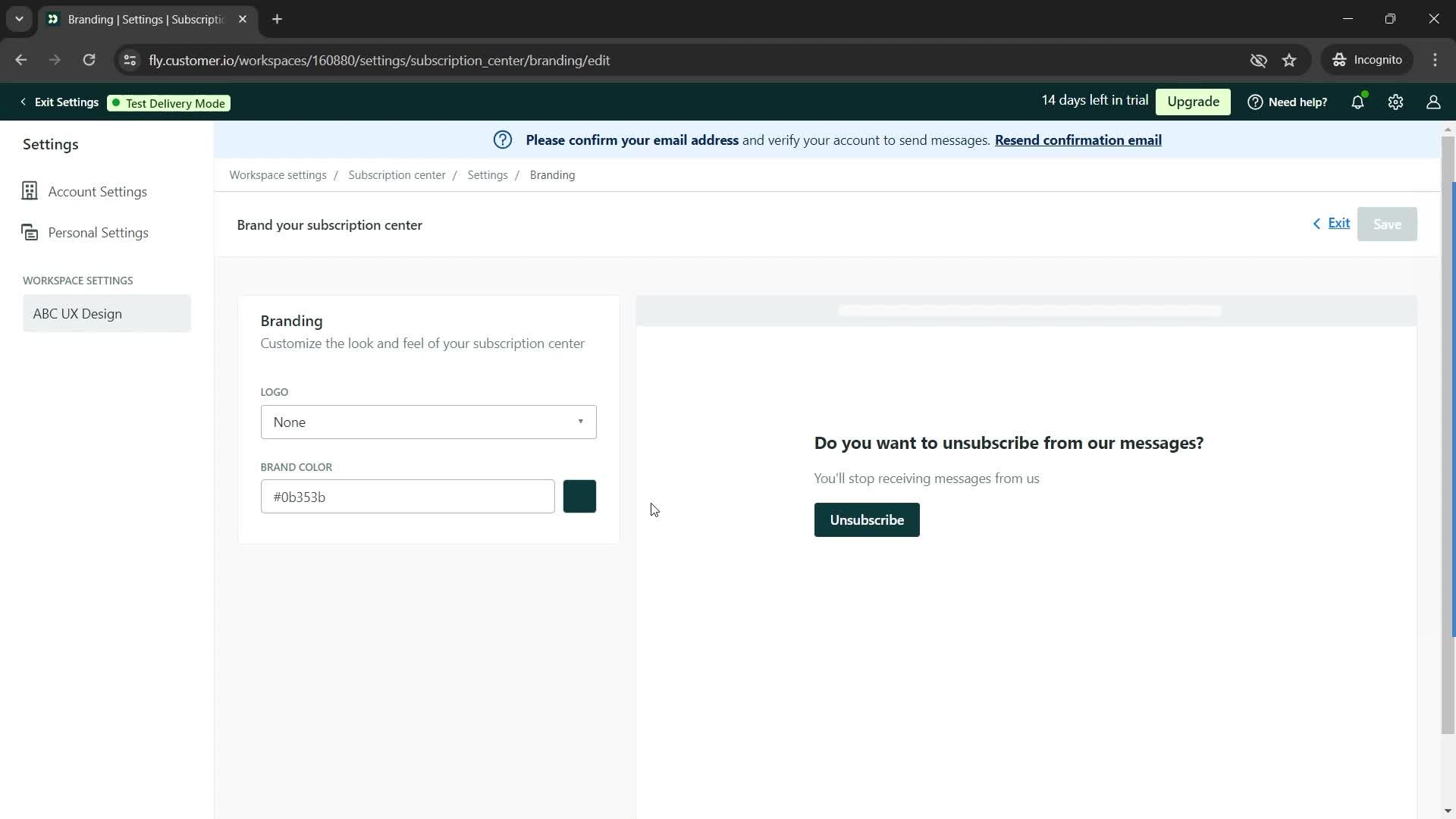
Task: Click the settings gear icon
Action: point(1396,101)
